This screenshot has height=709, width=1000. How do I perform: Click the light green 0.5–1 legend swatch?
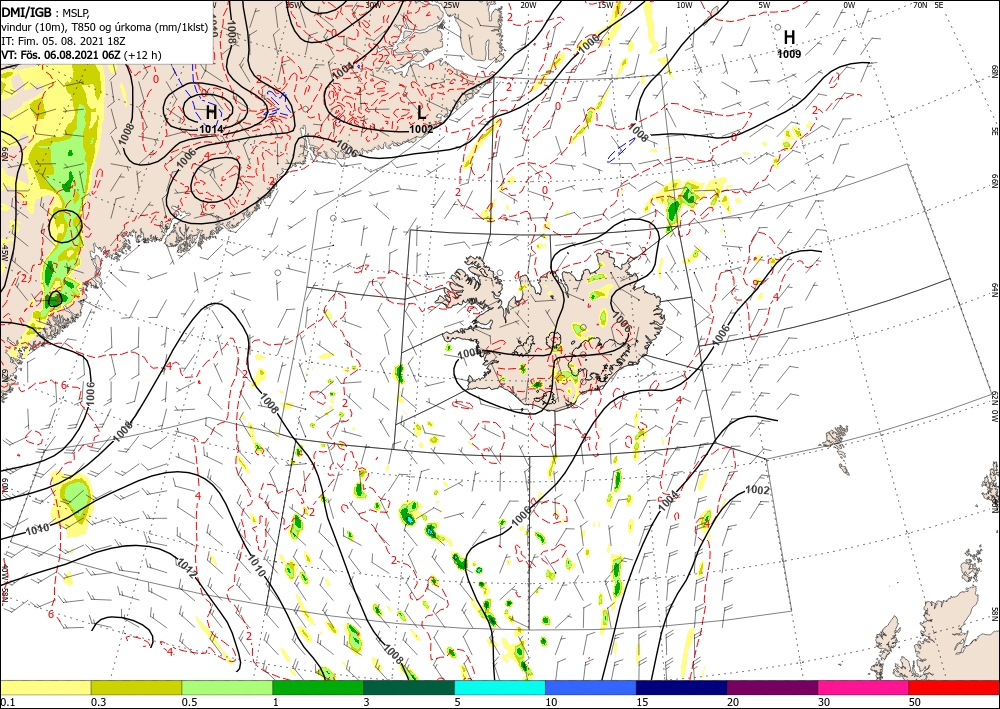click(x=227, y=687)
